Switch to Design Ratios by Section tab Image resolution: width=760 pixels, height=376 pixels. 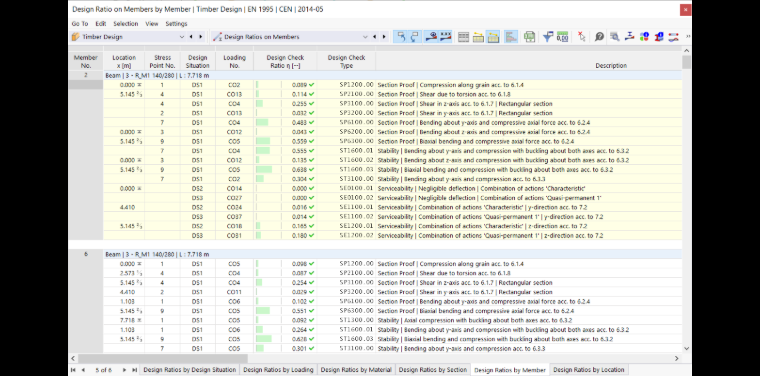click(433, 370)
